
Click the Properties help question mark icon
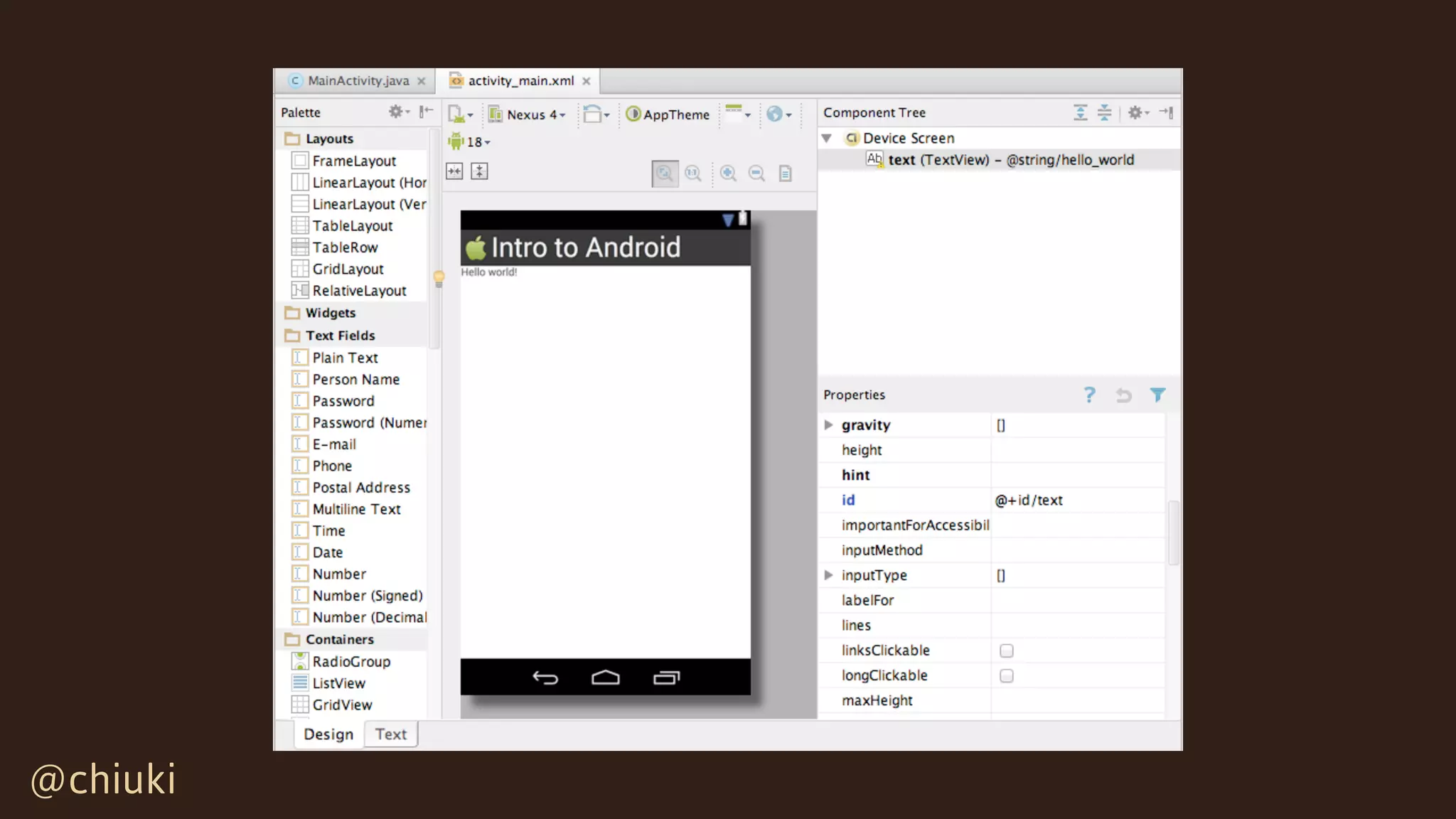click(1089, 395)
